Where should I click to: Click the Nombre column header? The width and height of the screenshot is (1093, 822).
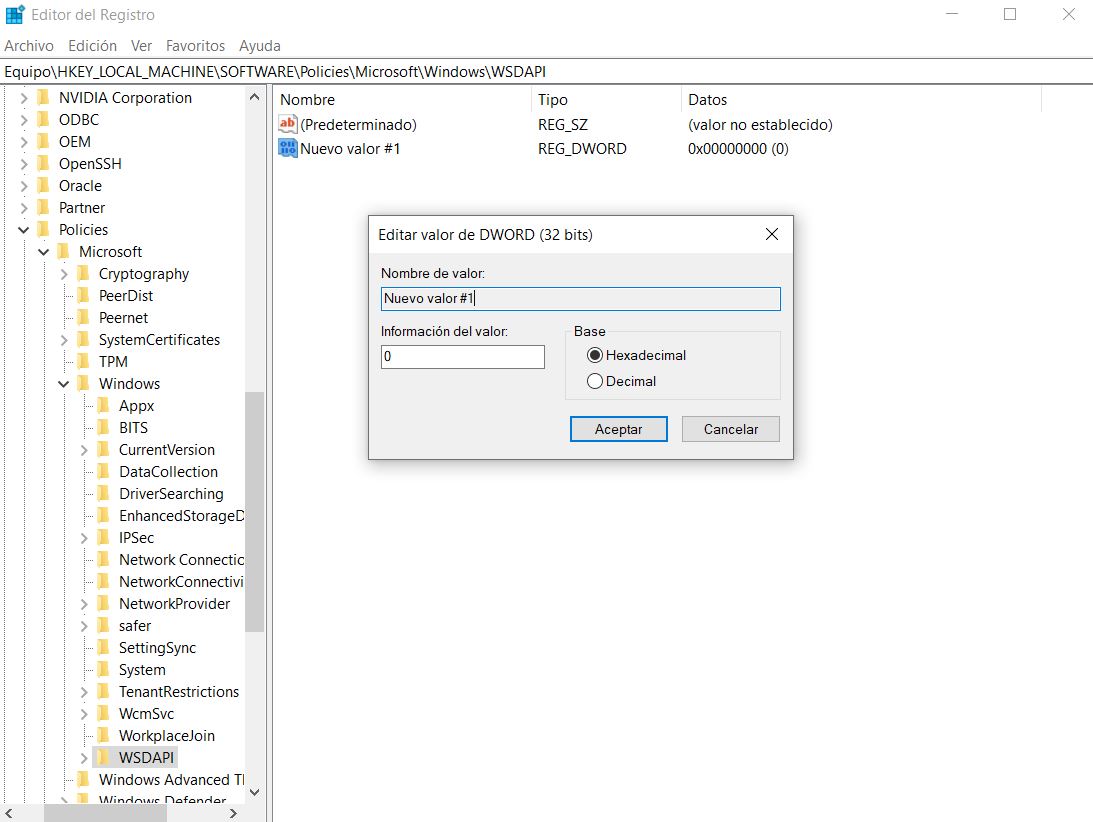click(x=402, y=100)
